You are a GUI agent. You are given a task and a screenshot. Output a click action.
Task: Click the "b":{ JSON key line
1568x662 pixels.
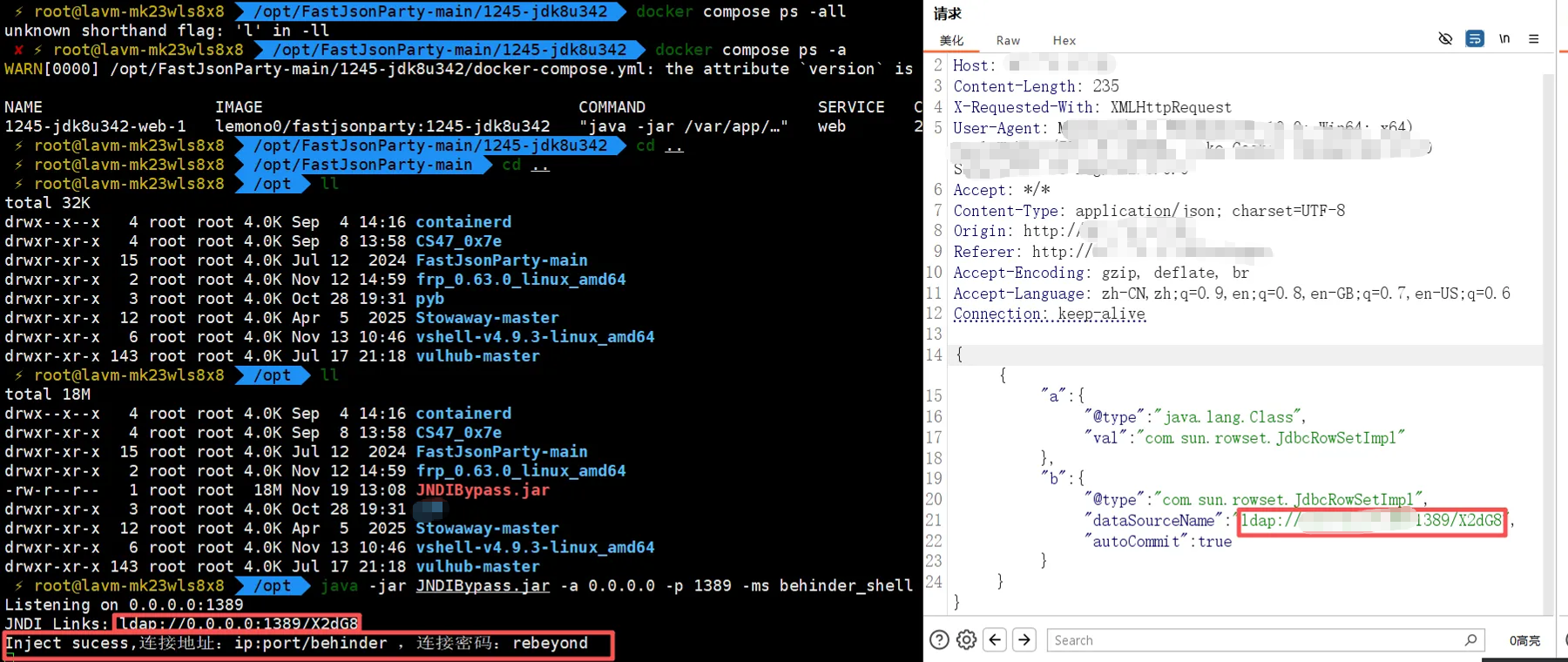pos(1062,478)
